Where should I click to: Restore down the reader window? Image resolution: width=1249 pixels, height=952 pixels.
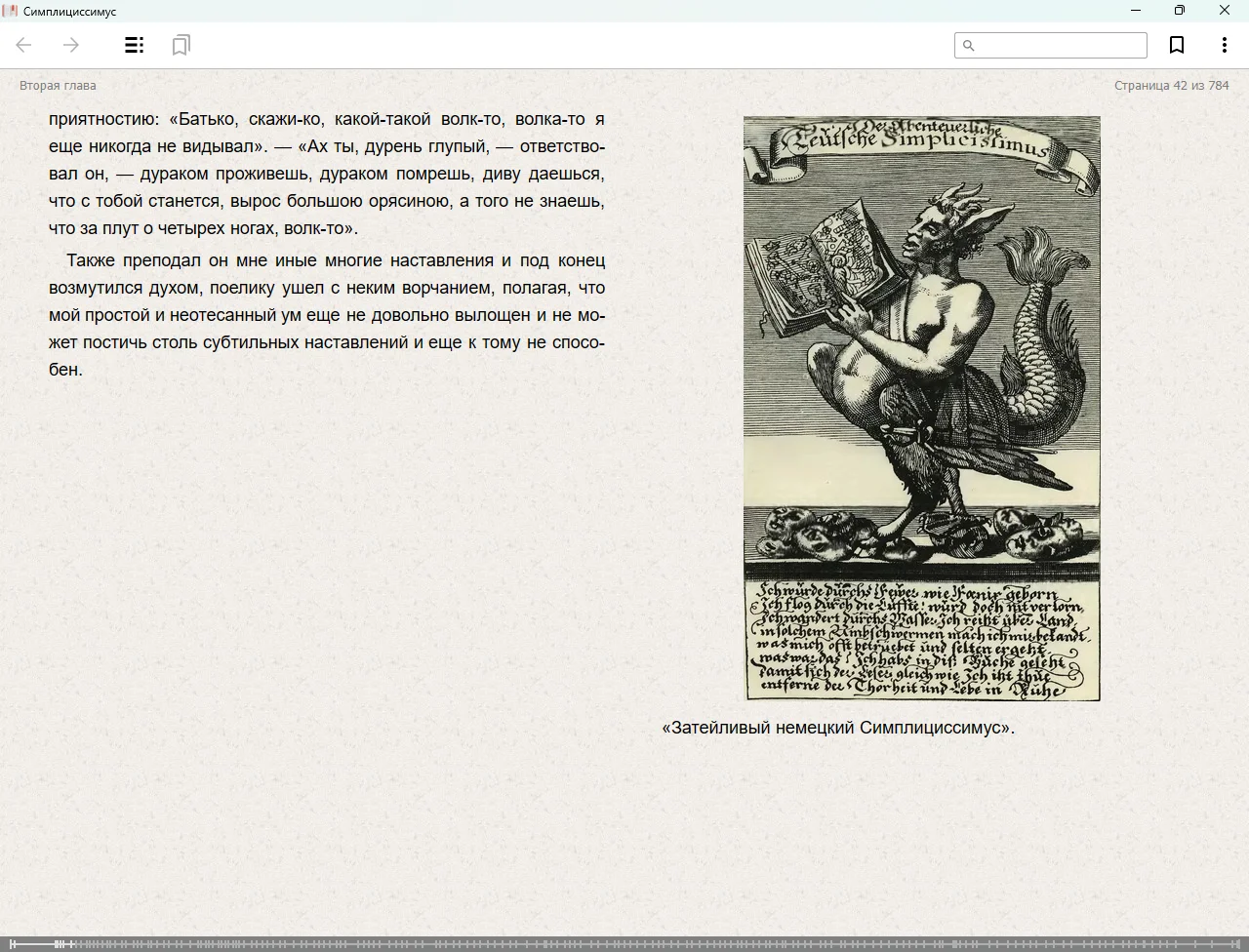point(1179,11)
